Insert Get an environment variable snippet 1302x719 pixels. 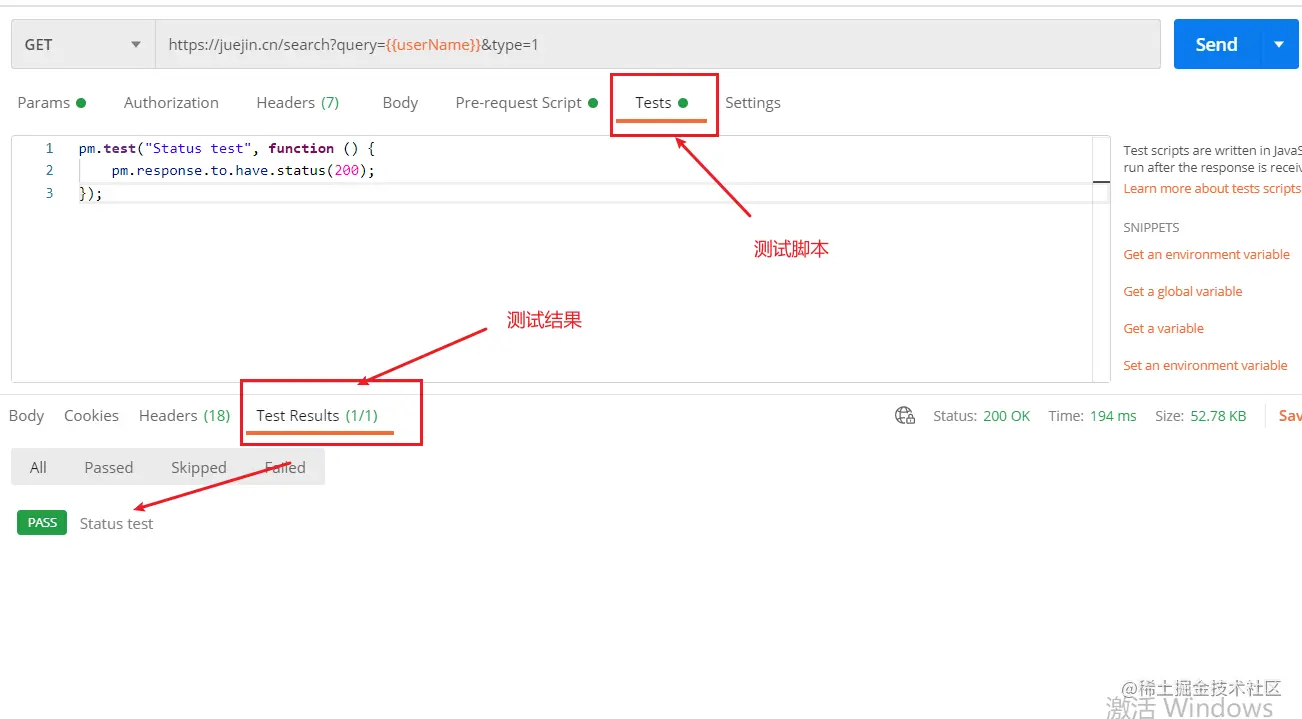[x=1206, y=255]
